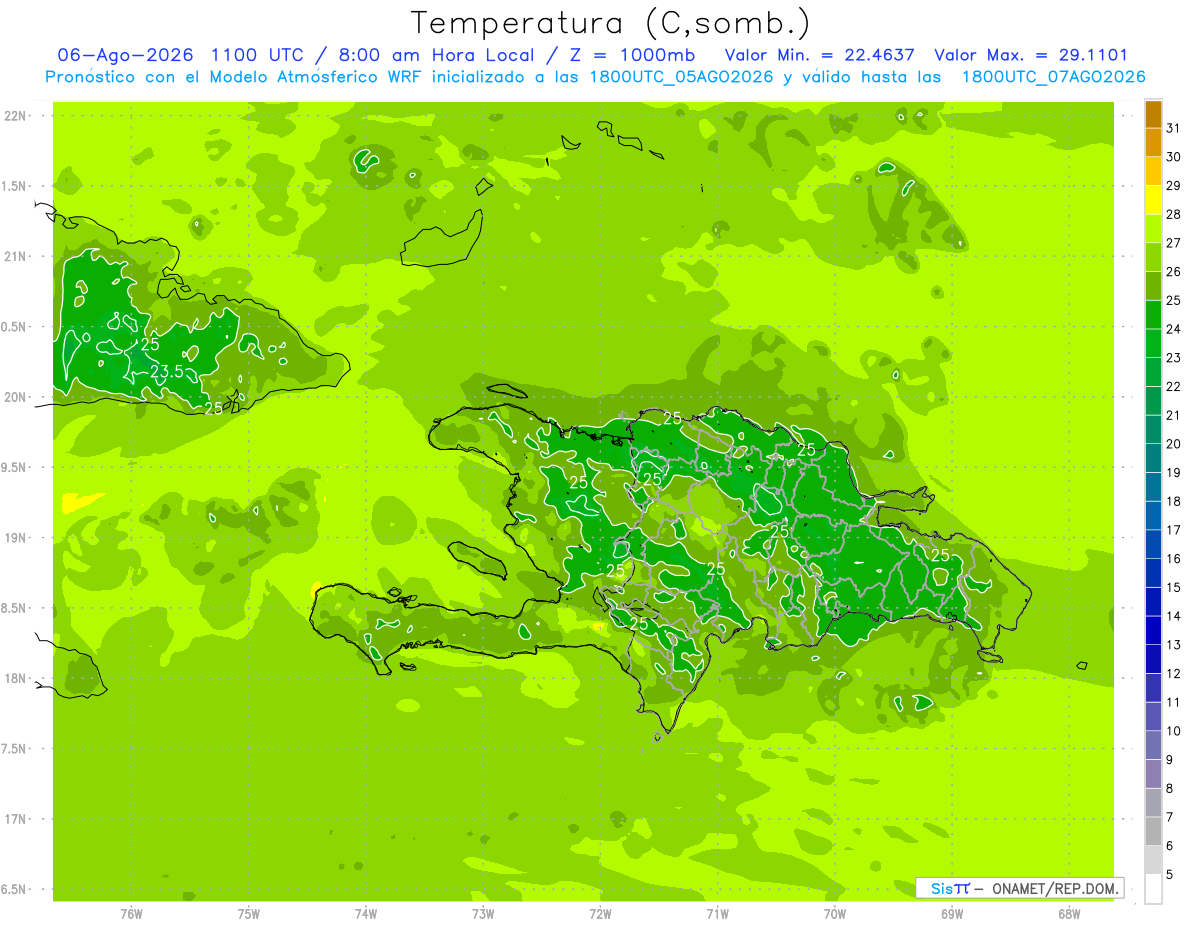The width and height of the screenshot is (1200, 927).
Task: Click colorbar label '14'
Action: coord(1174,616)
